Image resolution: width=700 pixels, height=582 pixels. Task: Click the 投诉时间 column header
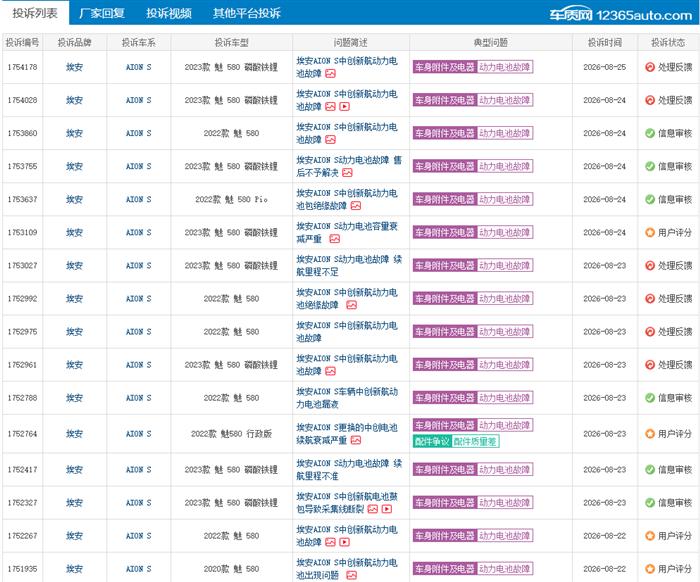coord(604,42)
